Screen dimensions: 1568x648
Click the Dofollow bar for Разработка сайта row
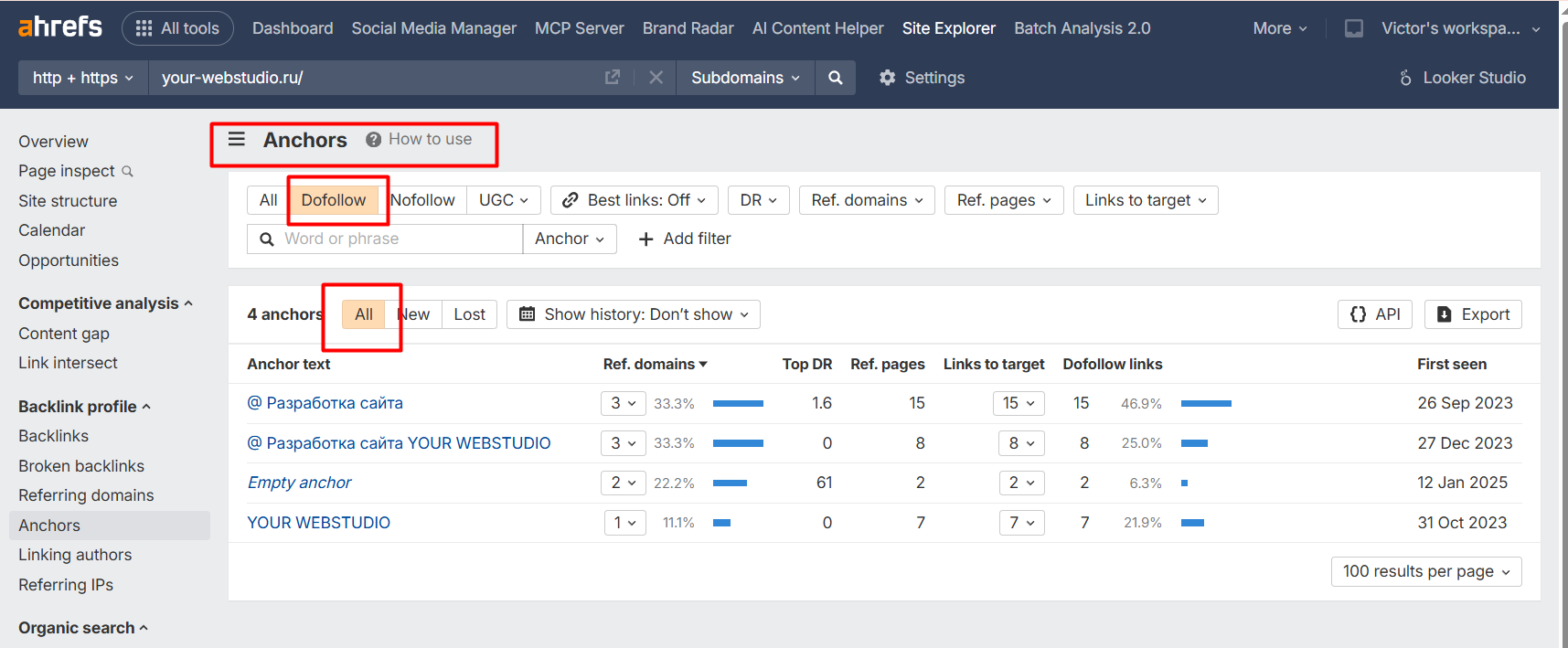click(x=1206, y=403)
